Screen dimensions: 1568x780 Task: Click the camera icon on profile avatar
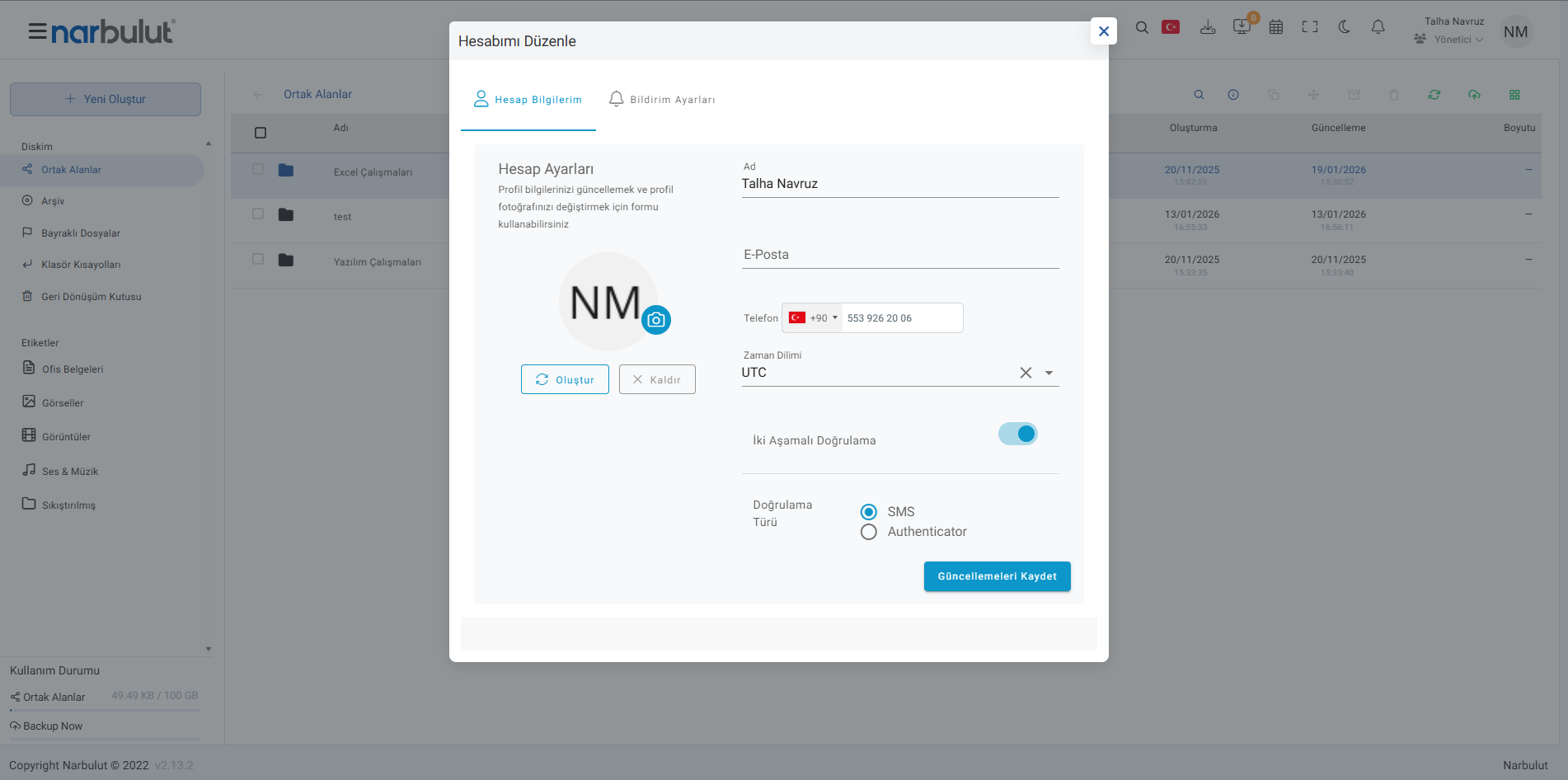tap(656, 320)
